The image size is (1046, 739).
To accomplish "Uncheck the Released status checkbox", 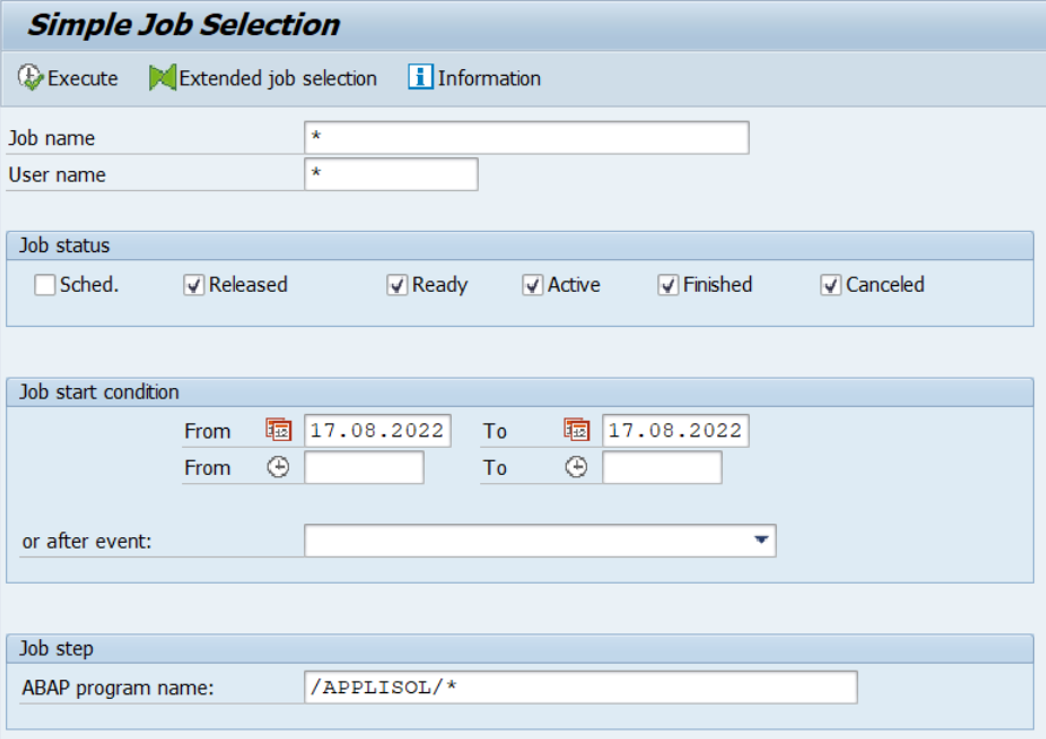I will [193, 285].
